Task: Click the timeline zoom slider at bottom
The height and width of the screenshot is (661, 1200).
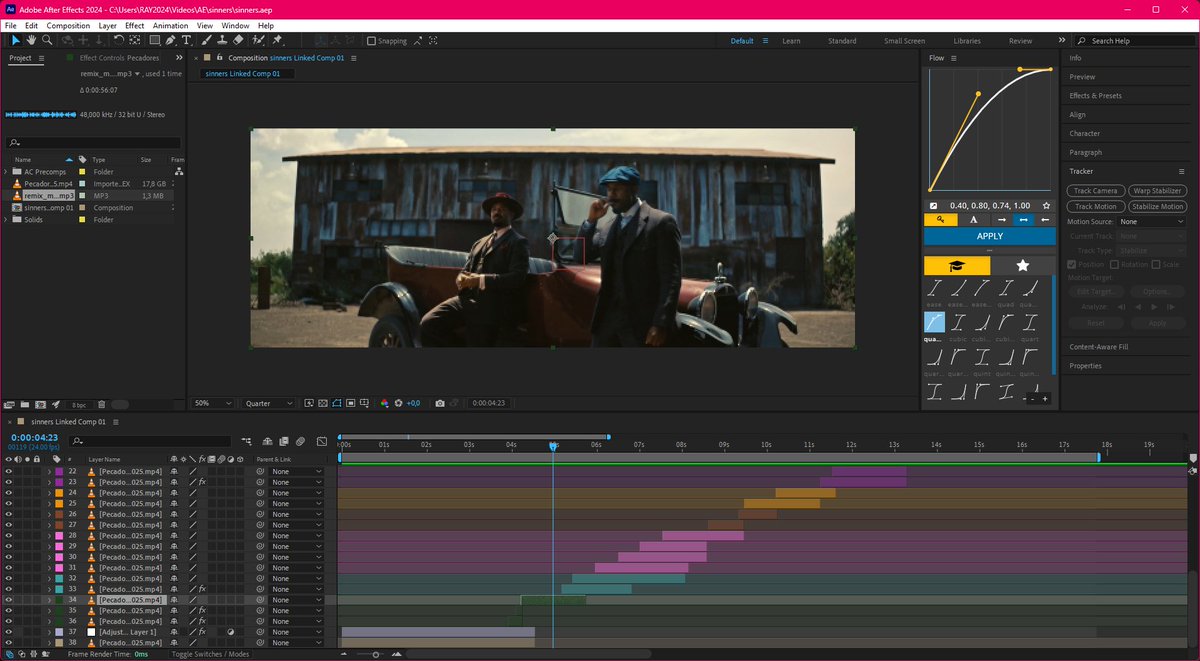Action: (376, 654)
